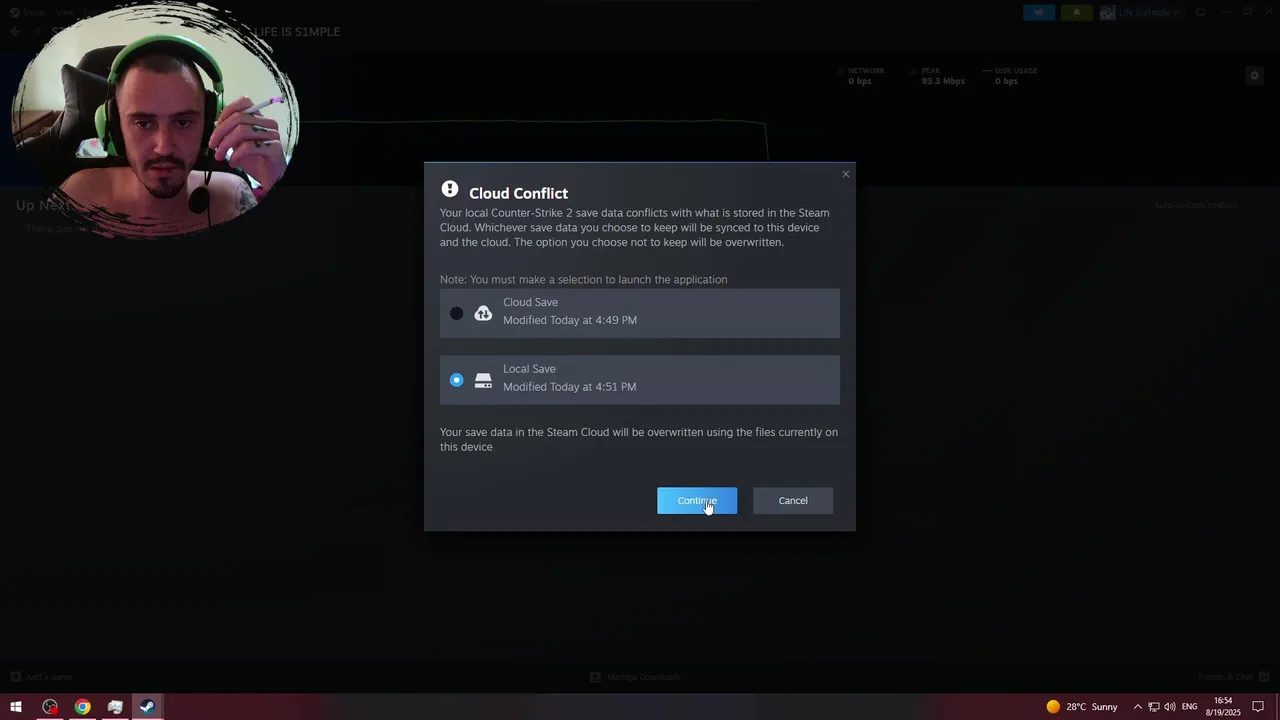1280x720 pixels.
Task: Select the Local Save radio button
Action: coord(456,380)
